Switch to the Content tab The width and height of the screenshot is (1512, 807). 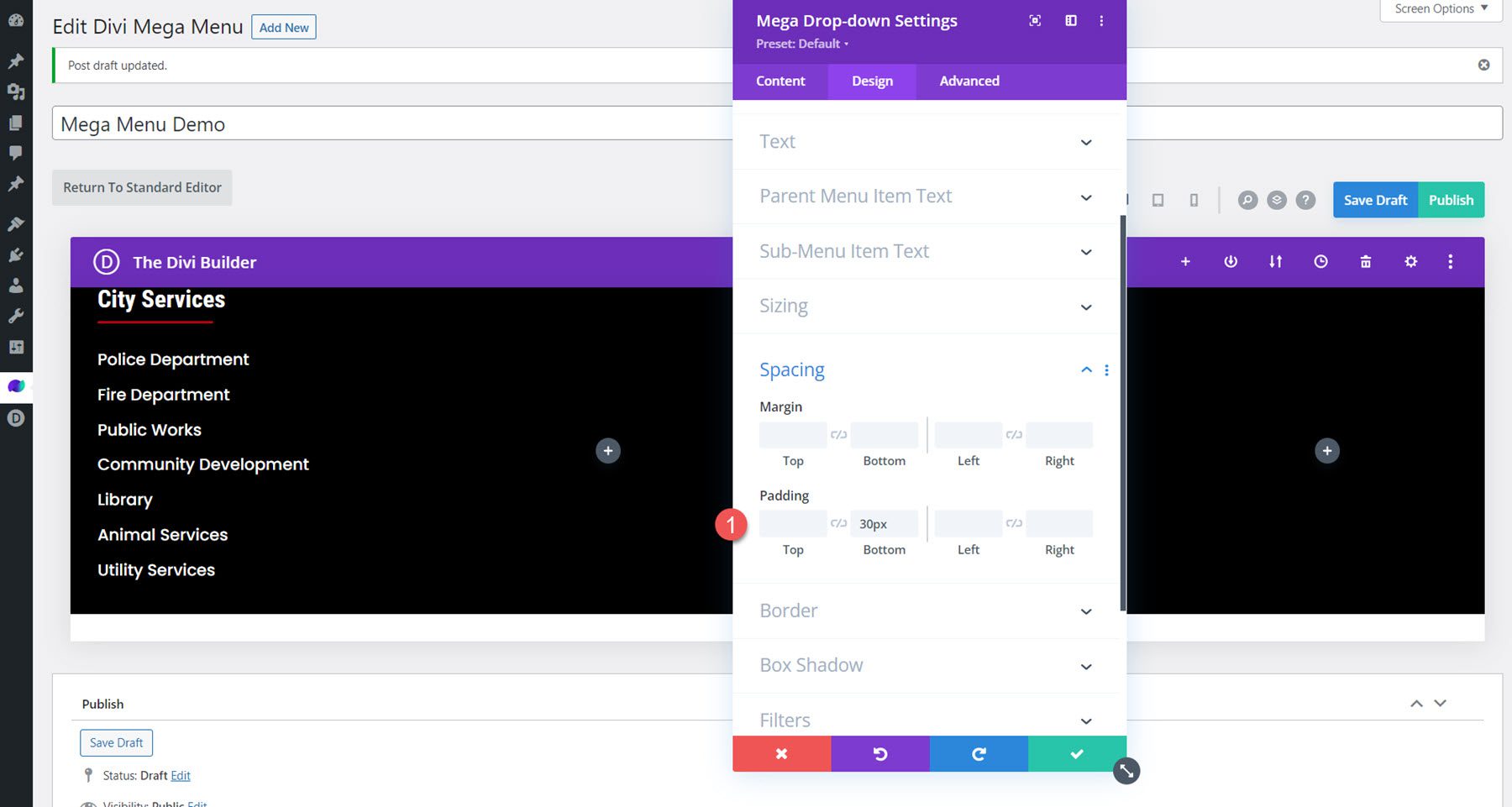coord(780,81)
